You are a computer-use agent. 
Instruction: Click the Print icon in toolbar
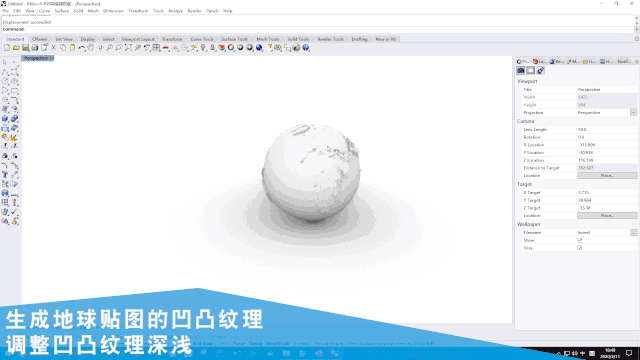coord(35,48)
